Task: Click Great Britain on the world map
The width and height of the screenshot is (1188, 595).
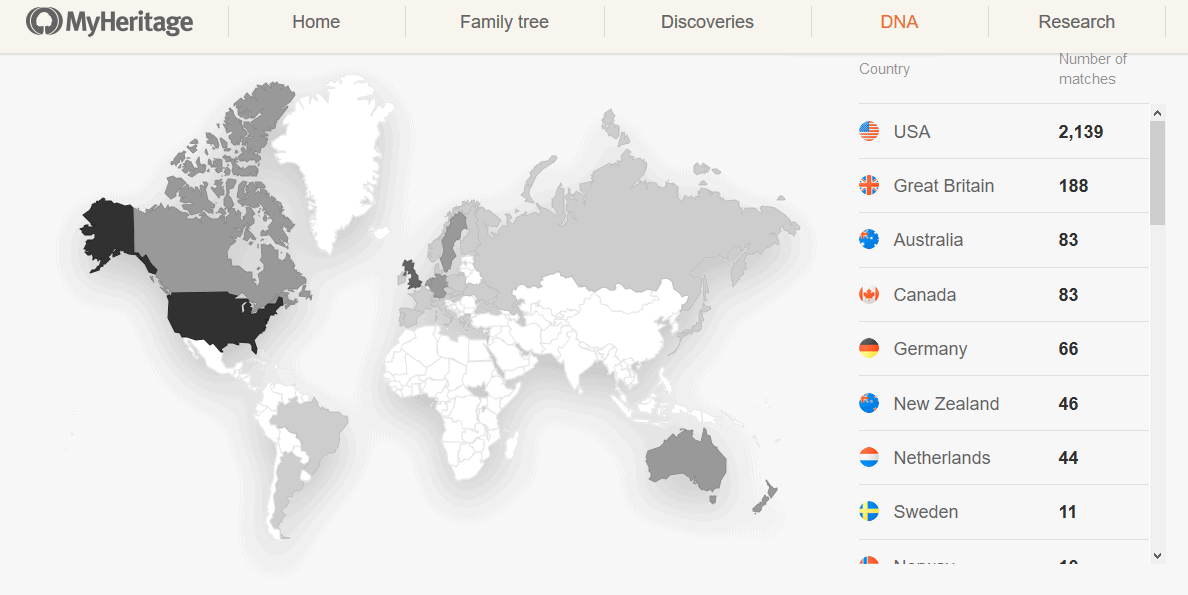Action: tap(411, 274)
